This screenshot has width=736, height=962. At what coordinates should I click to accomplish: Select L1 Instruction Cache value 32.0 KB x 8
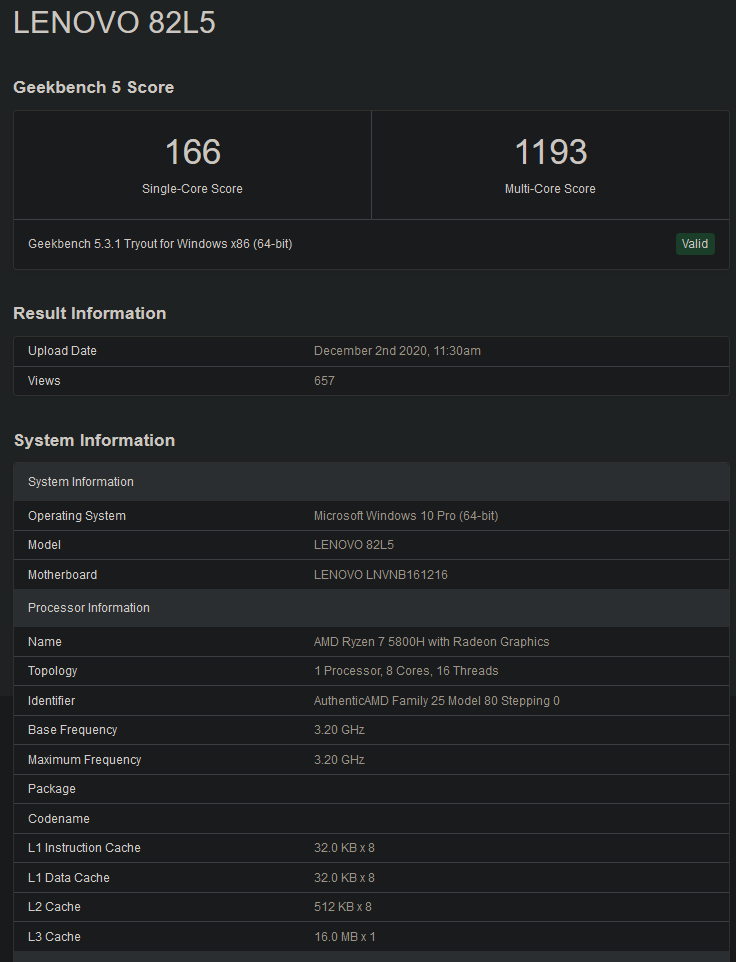pos(344,848)
